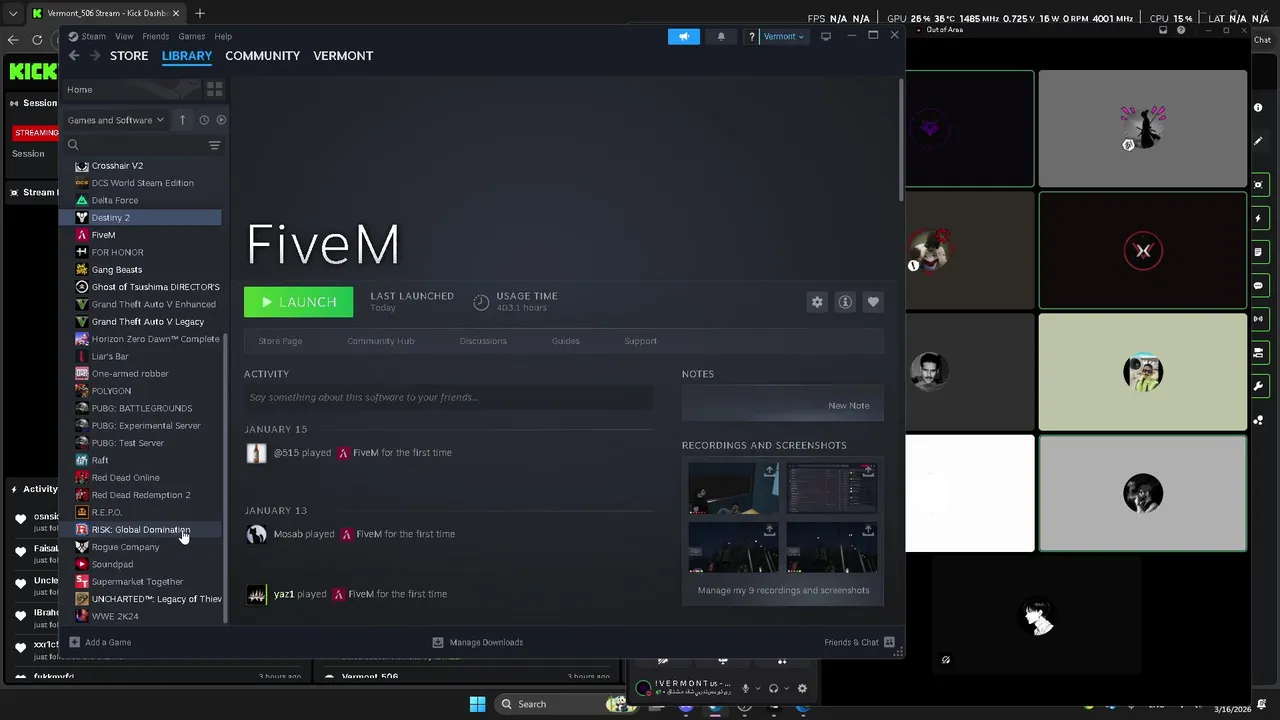Open FiveM Support link

(x=640, y=341)
